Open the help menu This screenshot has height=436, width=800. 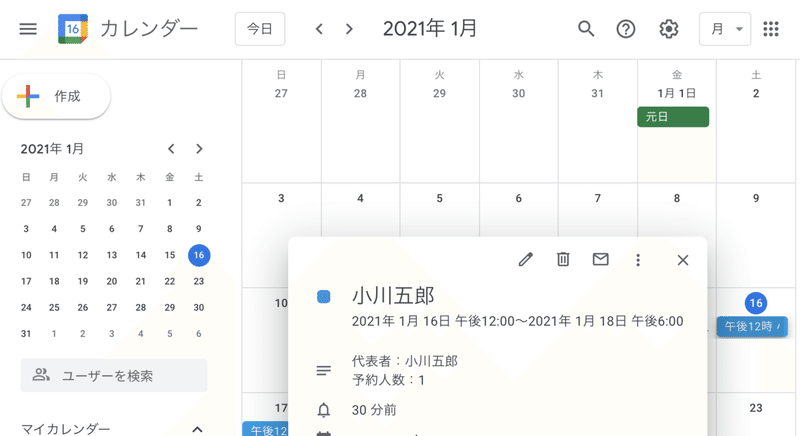point(626,29)
